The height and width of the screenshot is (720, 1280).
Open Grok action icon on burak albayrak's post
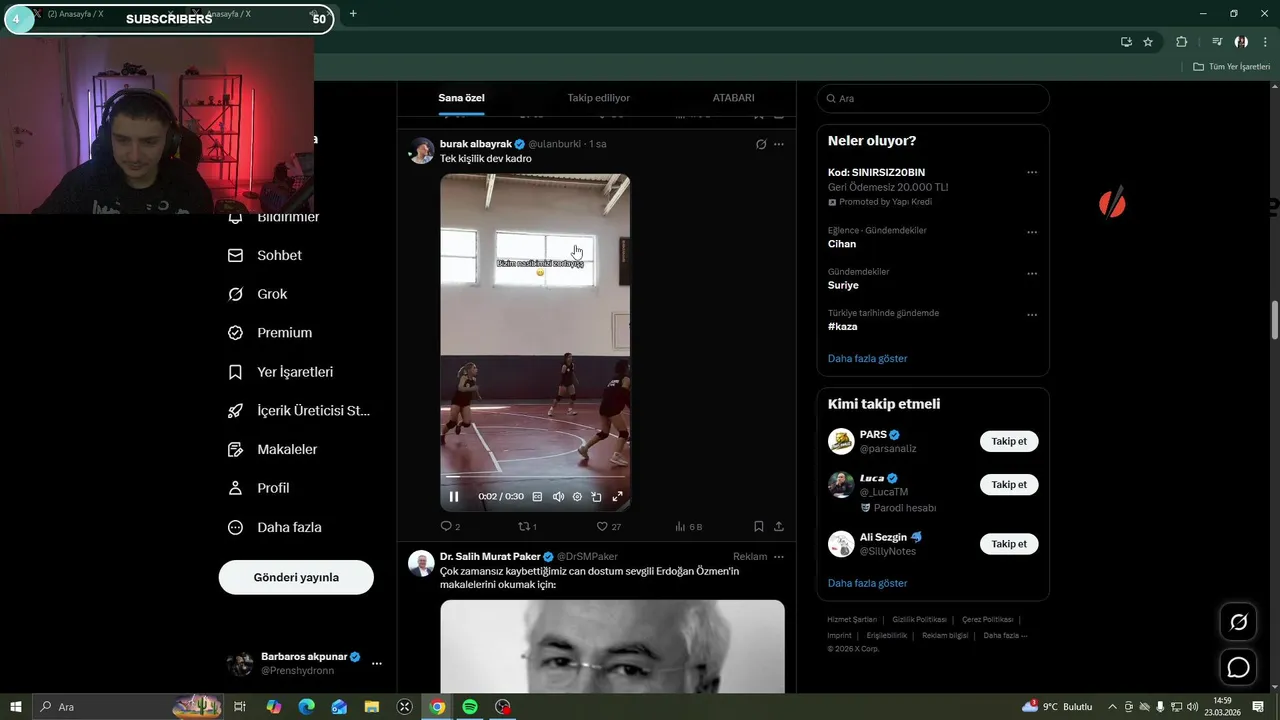click(x=761, y=144)
